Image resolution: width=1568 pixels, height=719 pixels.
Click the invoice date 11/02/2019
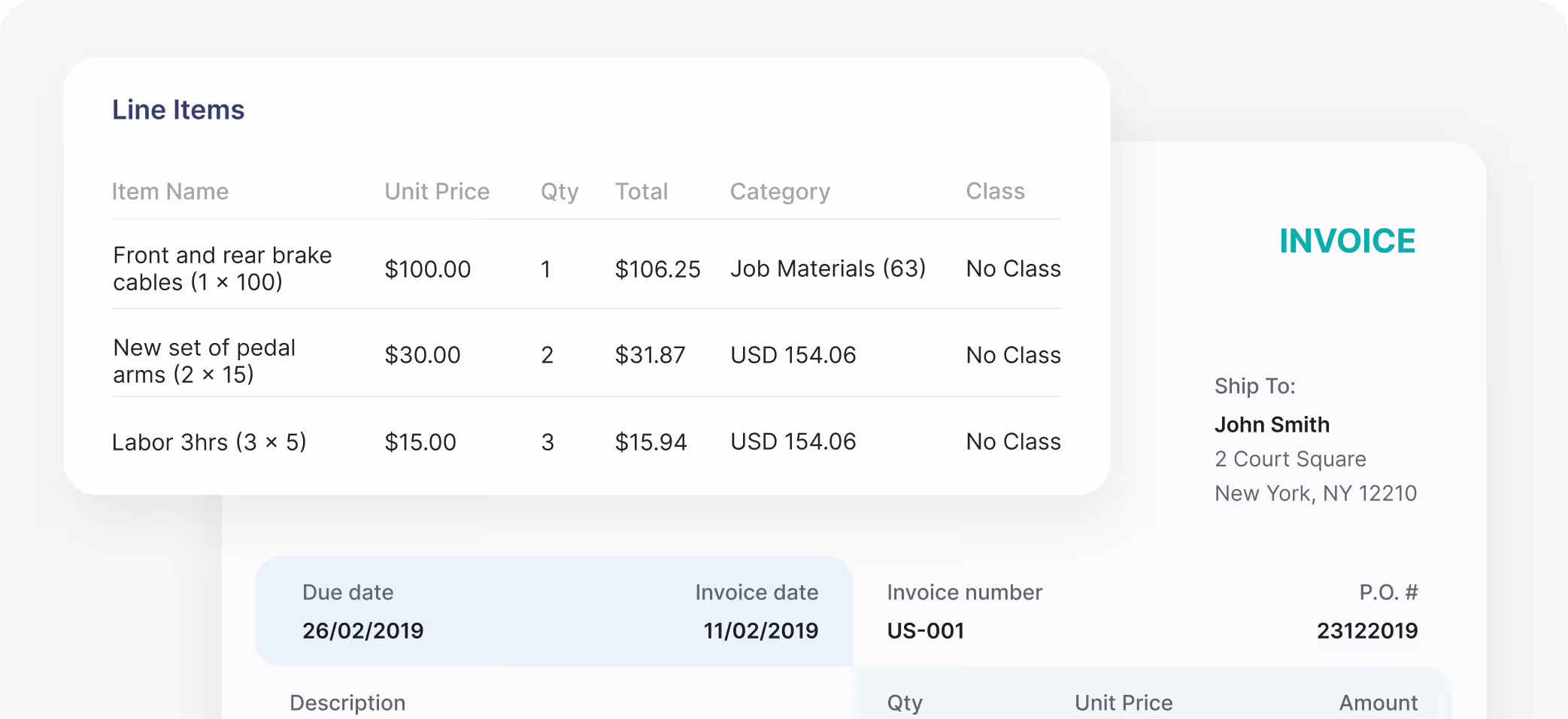pyautogui.click(x=759, y=631)
